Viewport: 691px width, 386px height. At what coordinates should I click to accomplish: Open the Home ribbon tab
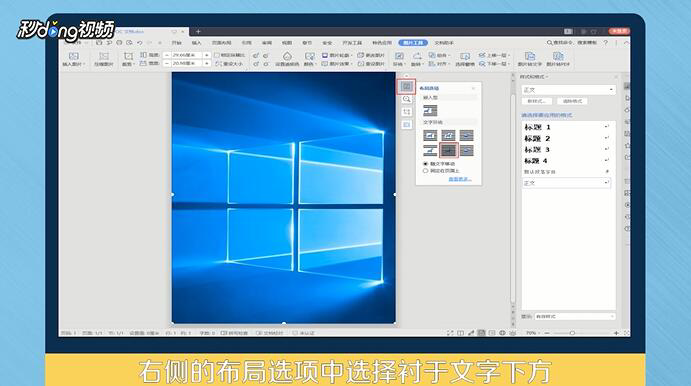pyautogui.click(x=177, y=43)
